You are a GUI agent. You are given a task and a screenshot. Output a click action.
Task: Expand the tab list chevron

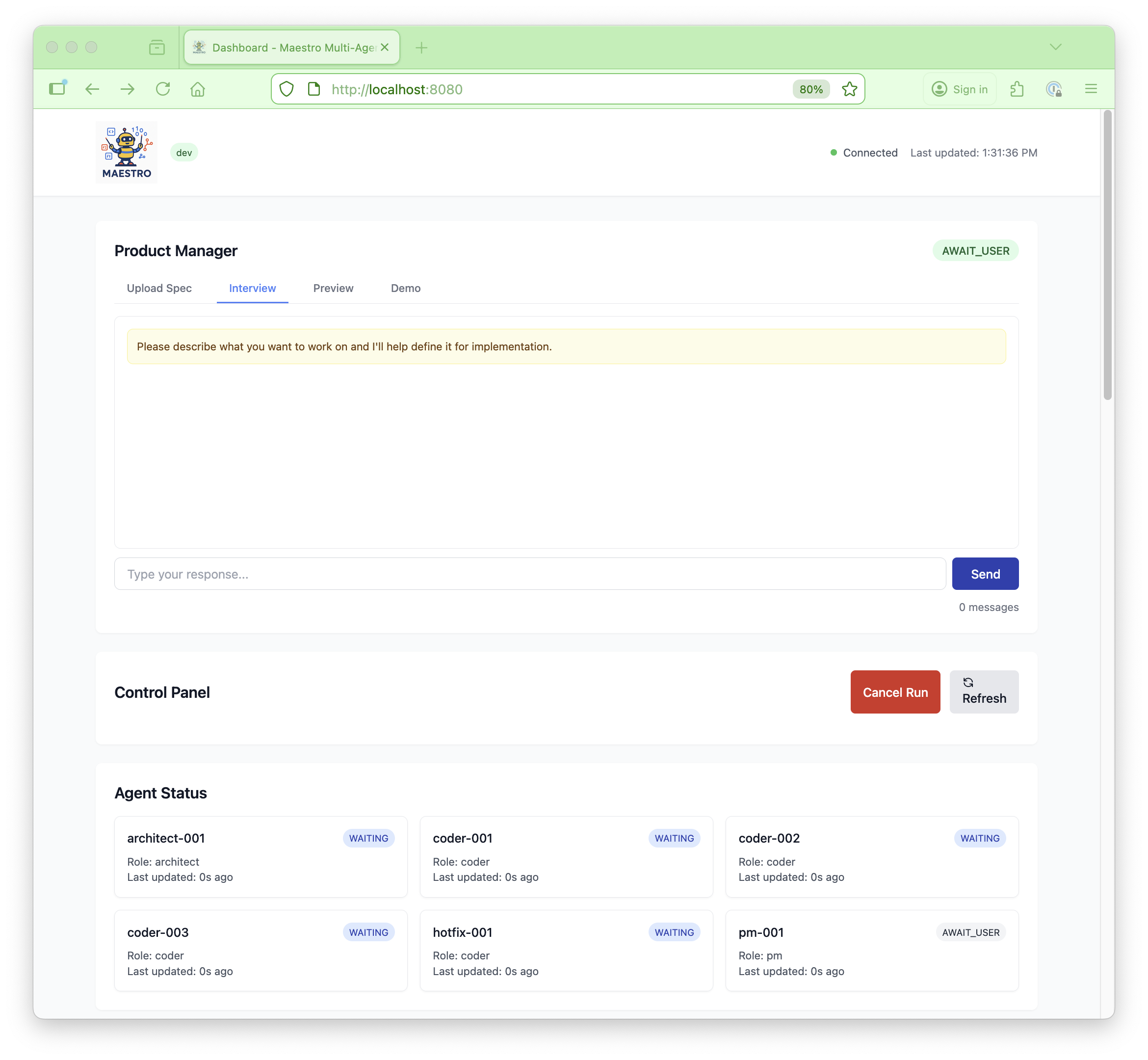click(1056, 47)
